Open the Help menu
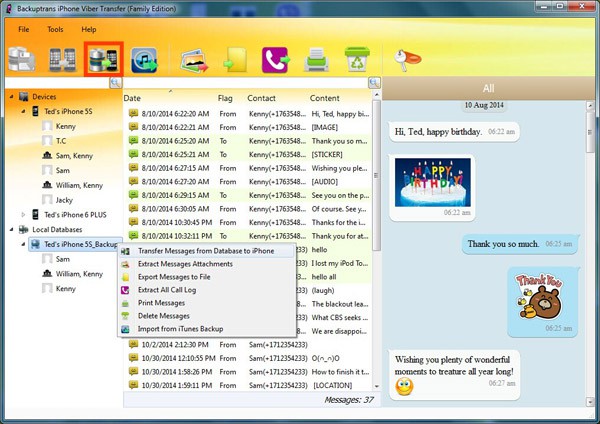 [x=88, y=29]
